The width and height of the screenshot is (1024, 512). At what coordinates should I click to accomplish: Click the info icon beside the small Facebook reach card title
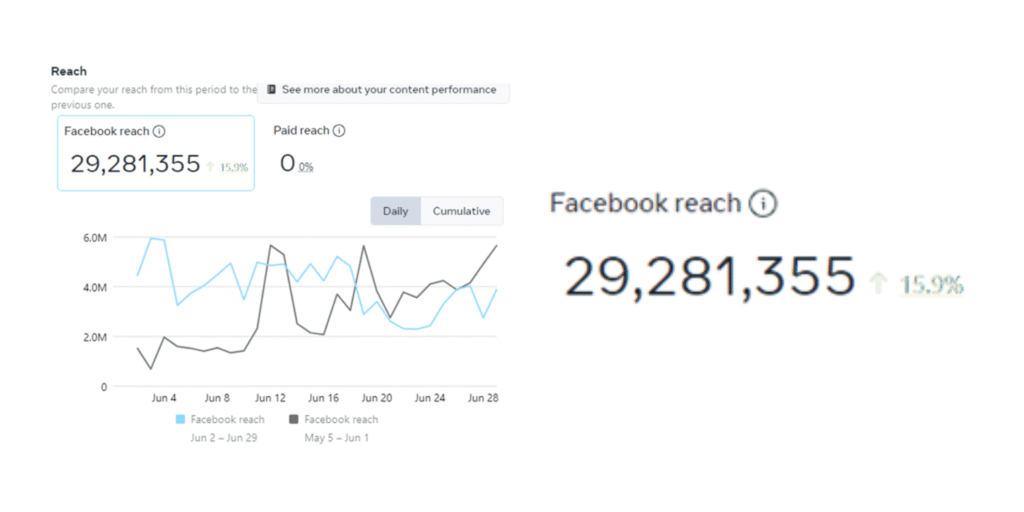(x=159, y=131)
